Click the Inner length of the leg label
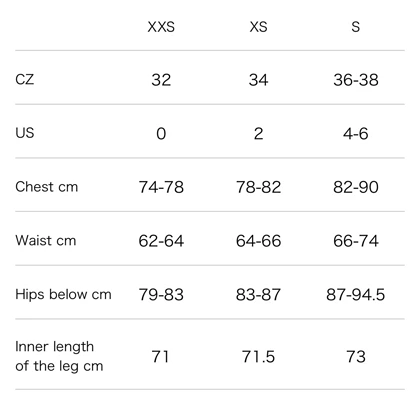 (x=59, y=356)
